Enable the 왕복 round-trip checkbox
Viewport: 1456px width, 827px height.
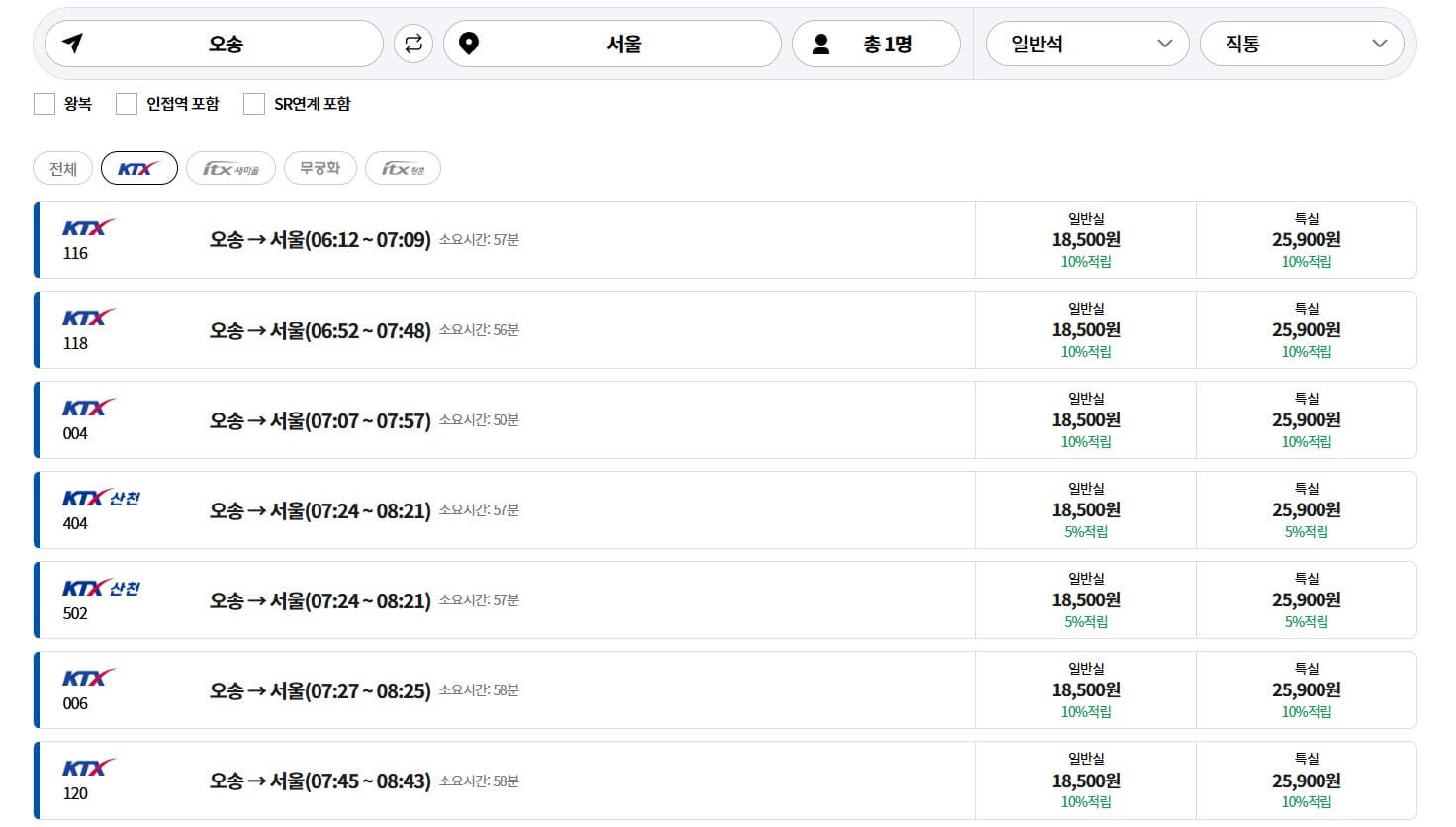[44, 103]
